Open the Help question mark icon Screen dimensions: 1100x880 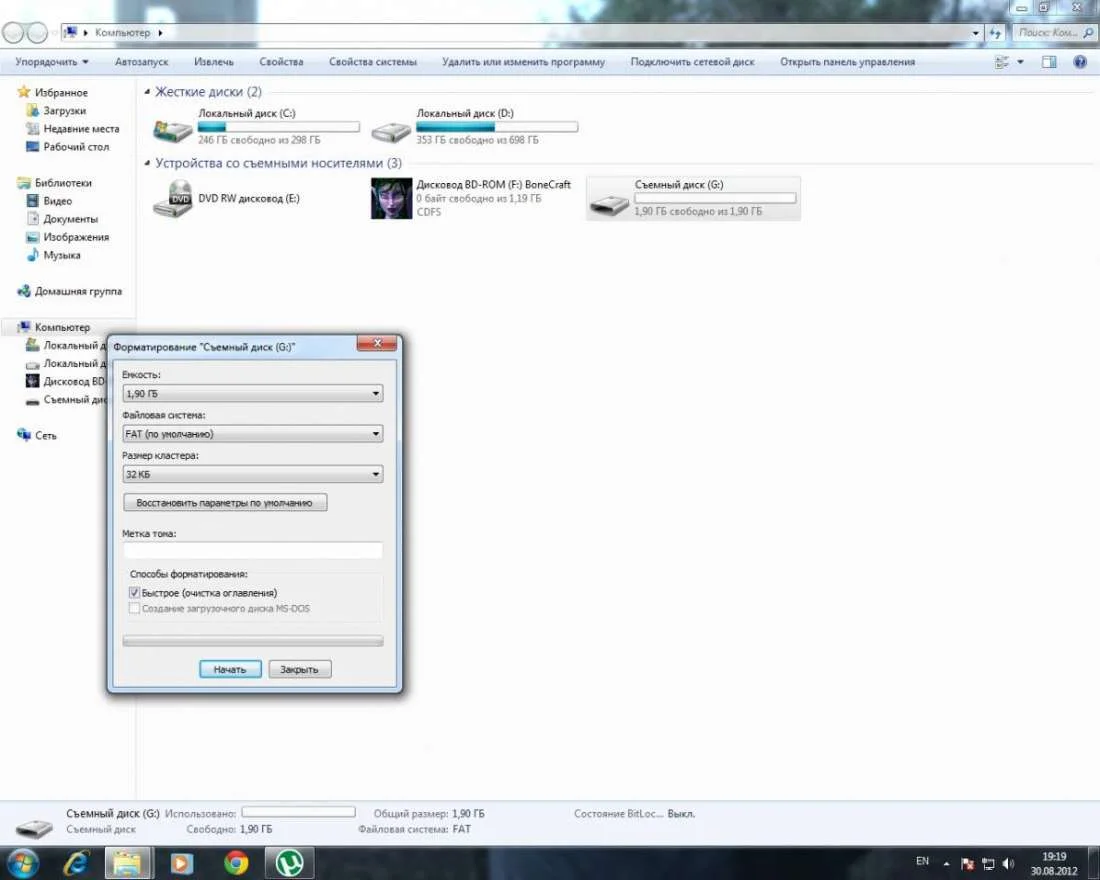tap(1080, 62)
